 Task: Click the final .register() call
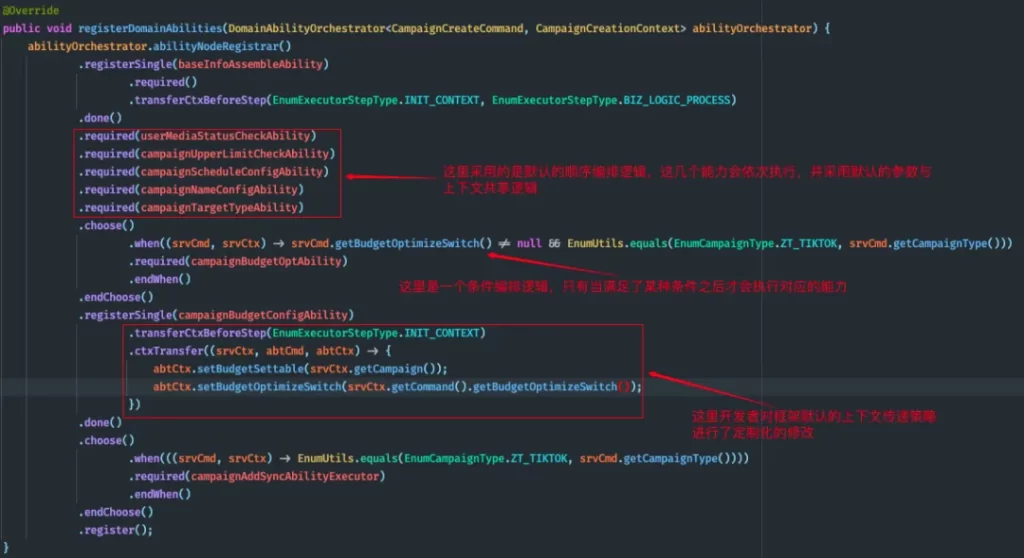coord(116,530)
